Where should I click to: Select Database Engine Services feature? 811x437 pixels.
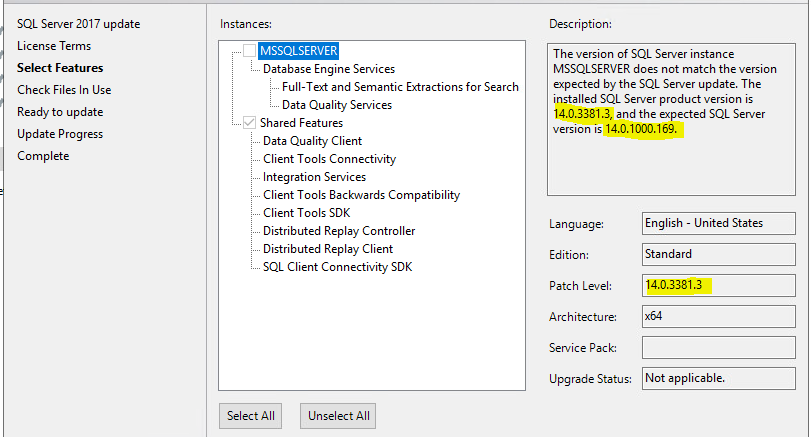coord(328,69)
